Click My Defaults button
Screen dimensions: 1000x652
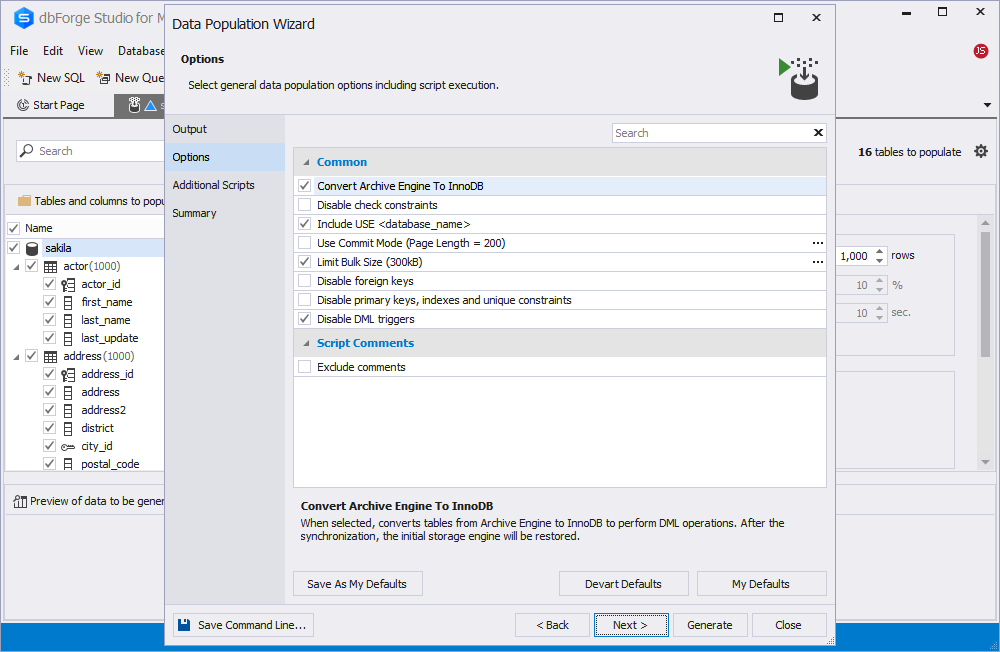pyautogui.click(x=761, y=584)
